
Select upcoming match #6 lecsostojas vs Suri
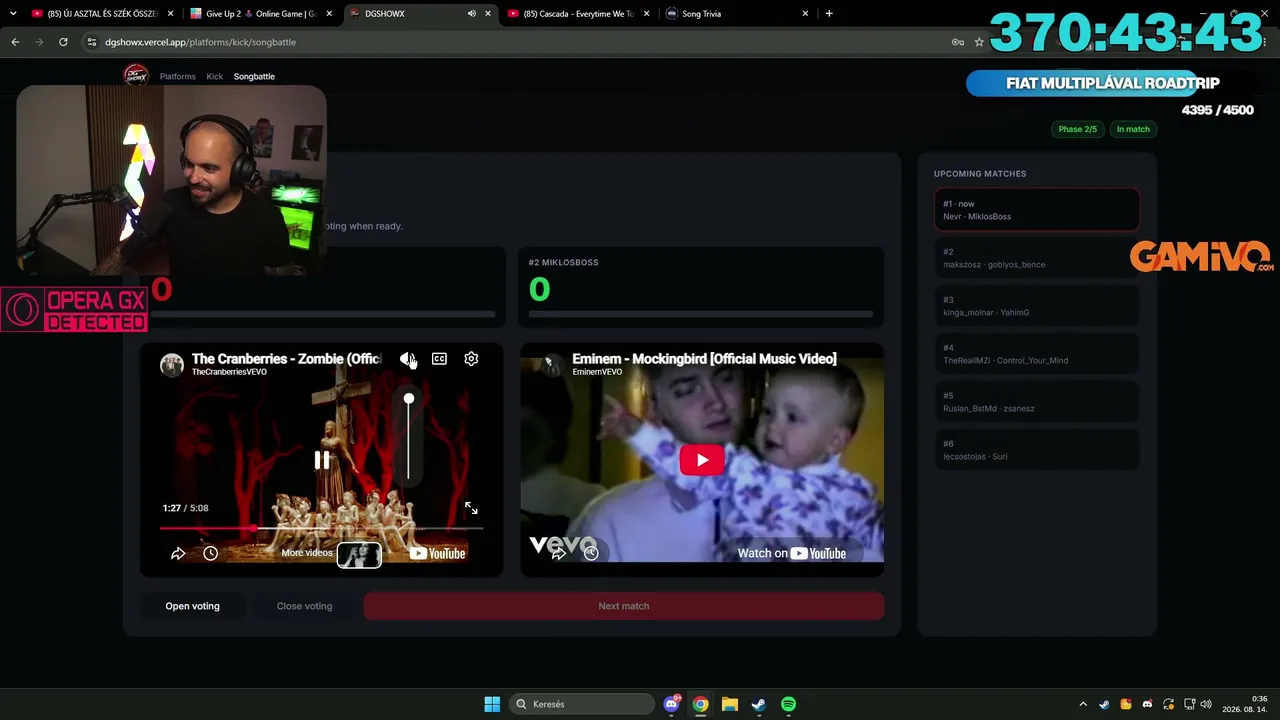coord(1037,450)
